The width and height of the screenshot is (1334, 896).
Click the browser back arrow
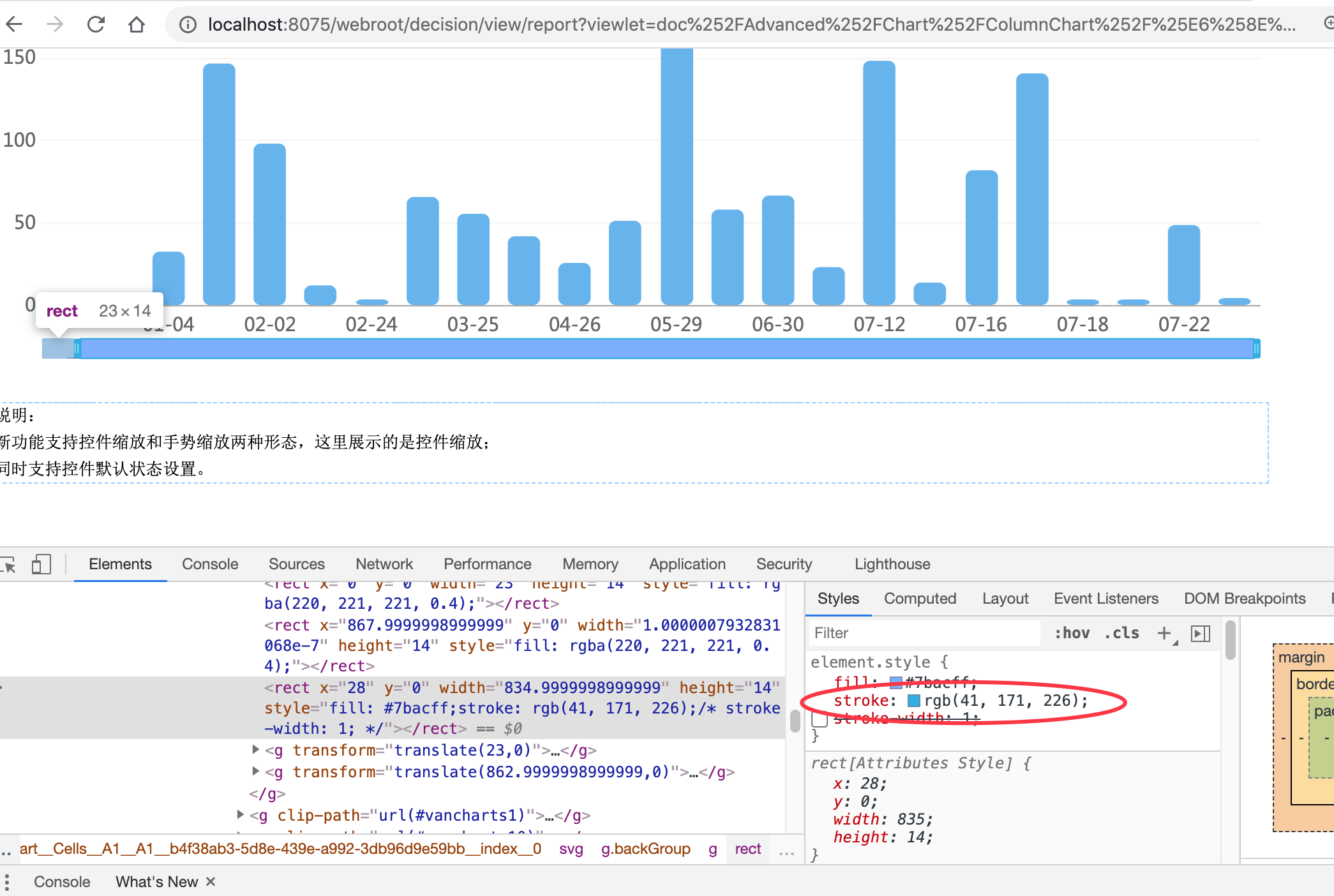click(14, 24)
